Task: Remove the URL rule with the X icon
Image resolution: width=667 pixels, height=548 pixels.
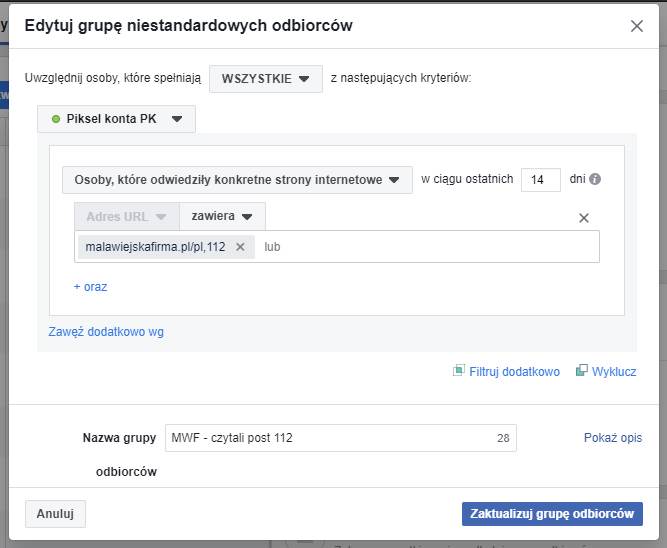Action: (585, 218)
